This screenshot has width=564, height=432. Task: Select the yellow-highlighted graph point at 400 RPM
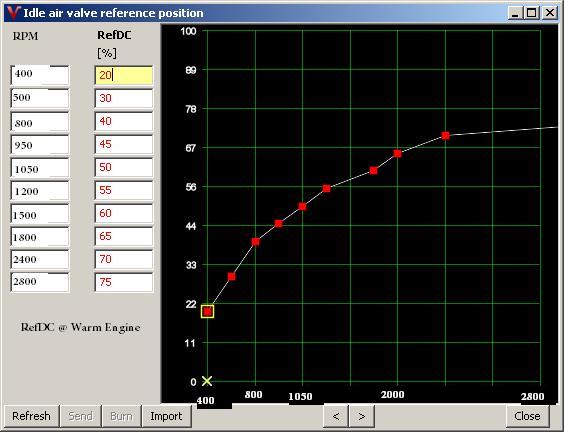coord(207,312)
